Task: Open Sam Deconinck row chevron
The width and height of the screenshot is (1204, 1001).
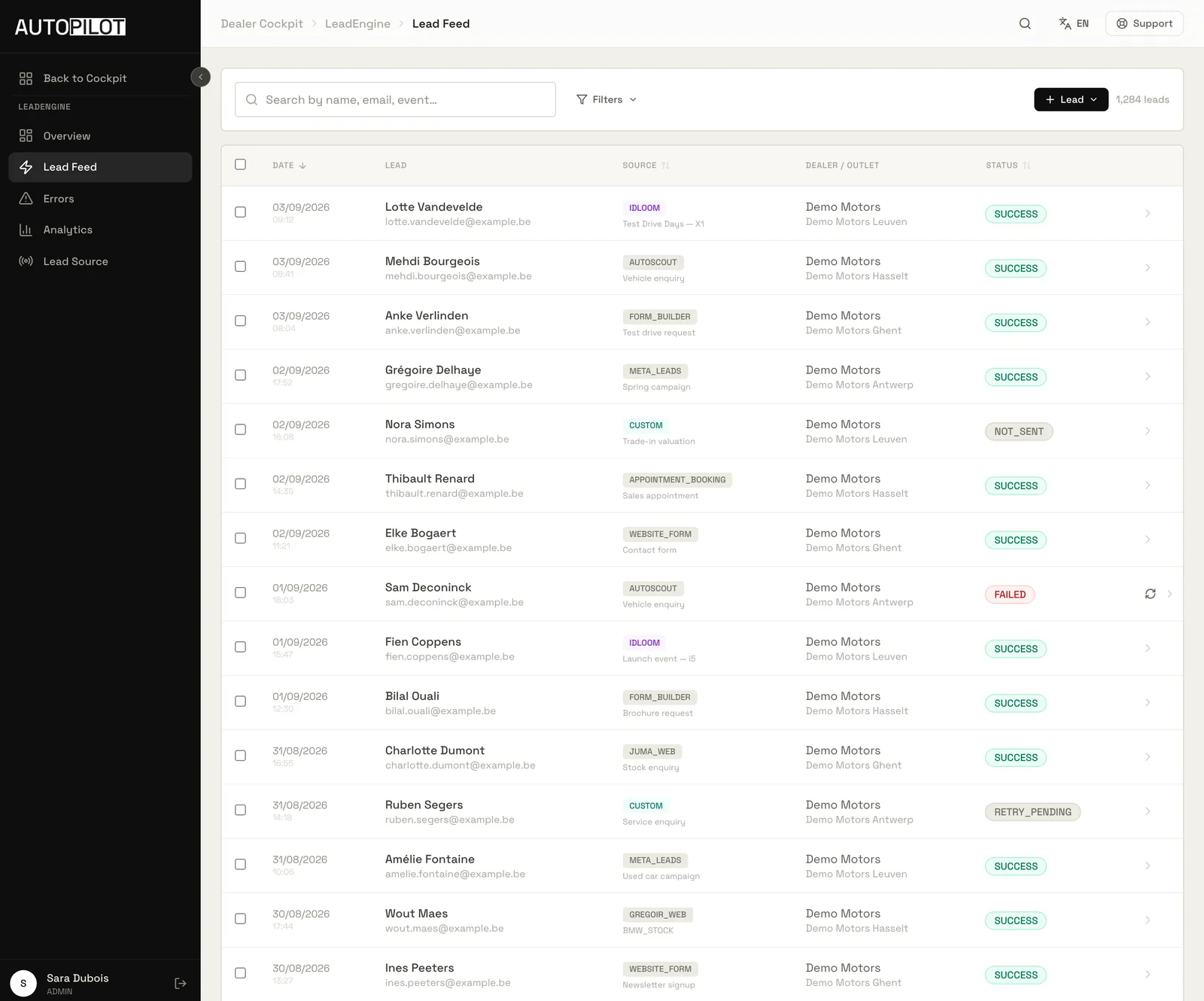Action: coord(1169,594)
